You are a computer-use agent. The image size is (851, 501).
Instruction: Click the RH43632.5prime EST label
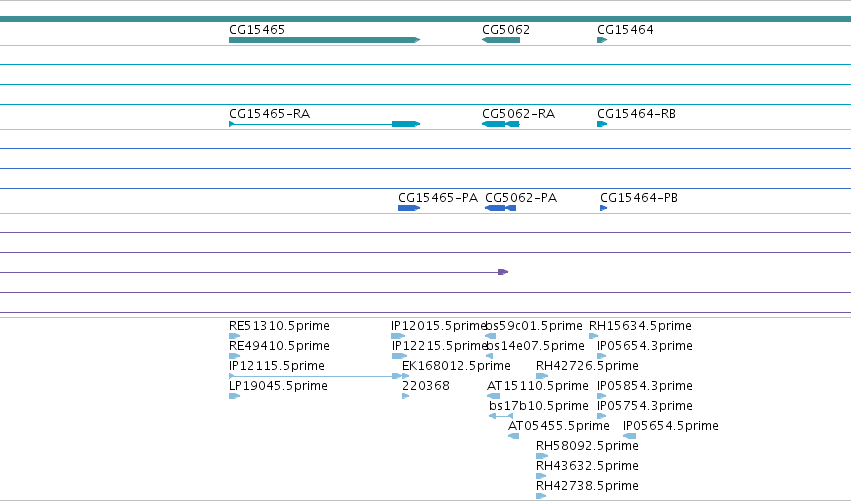587,466
